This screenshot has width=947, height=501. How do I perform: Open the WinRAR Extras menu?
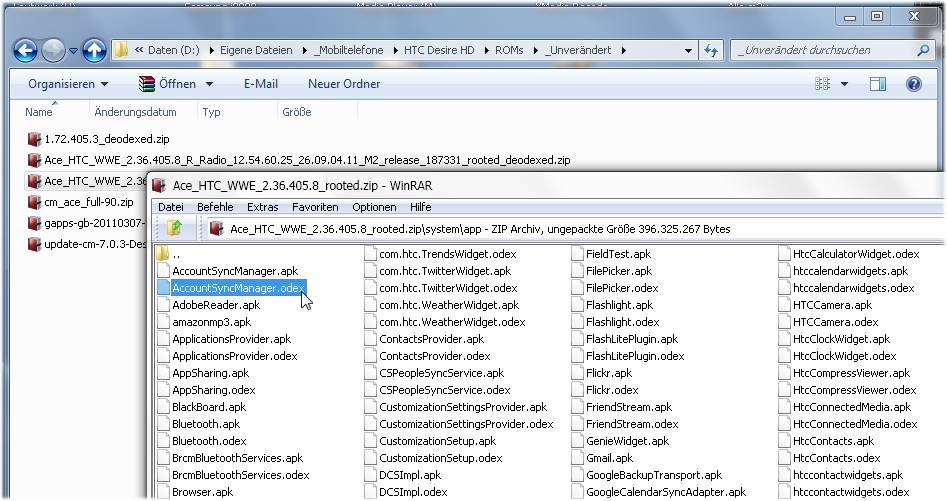tap(263, 207)
